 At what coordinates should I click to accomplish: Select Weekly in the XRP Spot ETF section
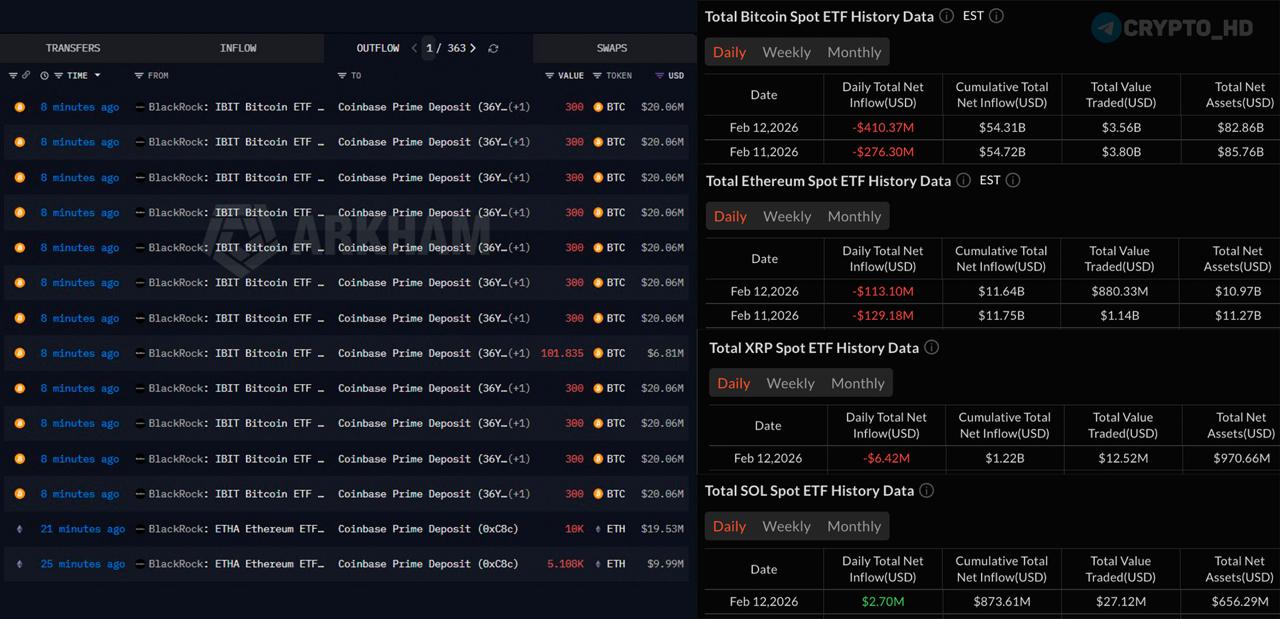coord(790,383)
